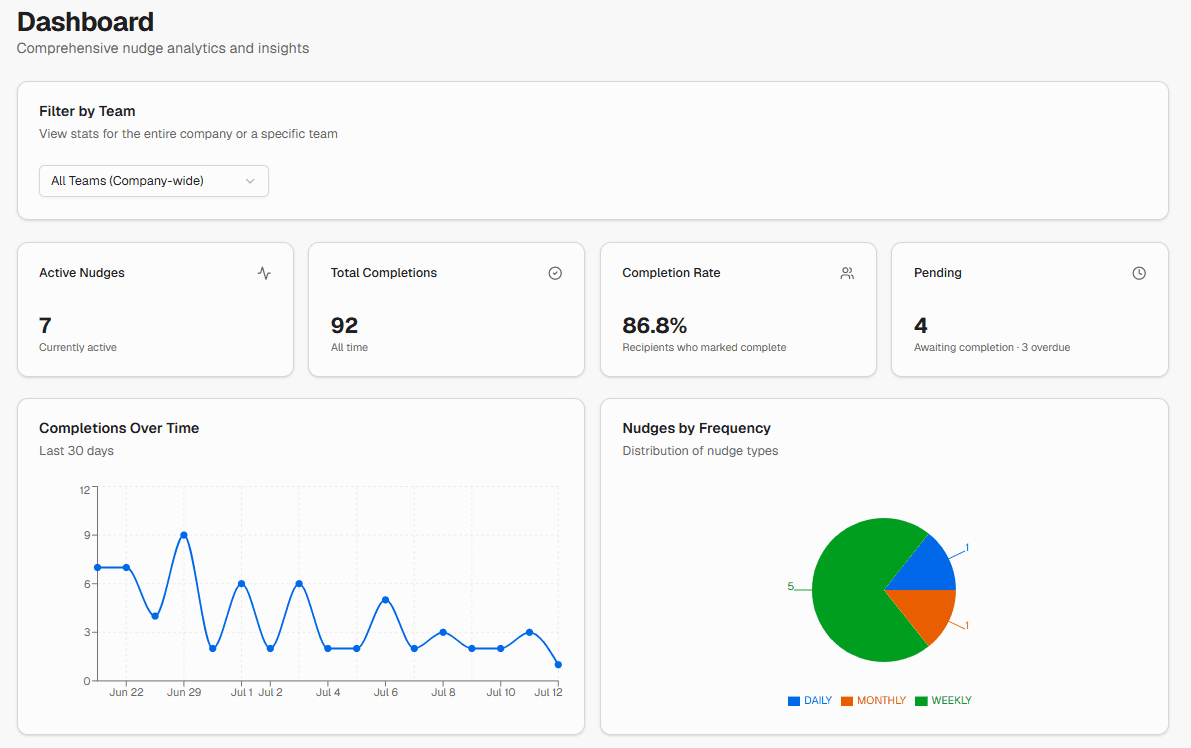Screen dimensions: 1191x748
Task: Click the 'All time' caption
Action: tap(349, 347)
